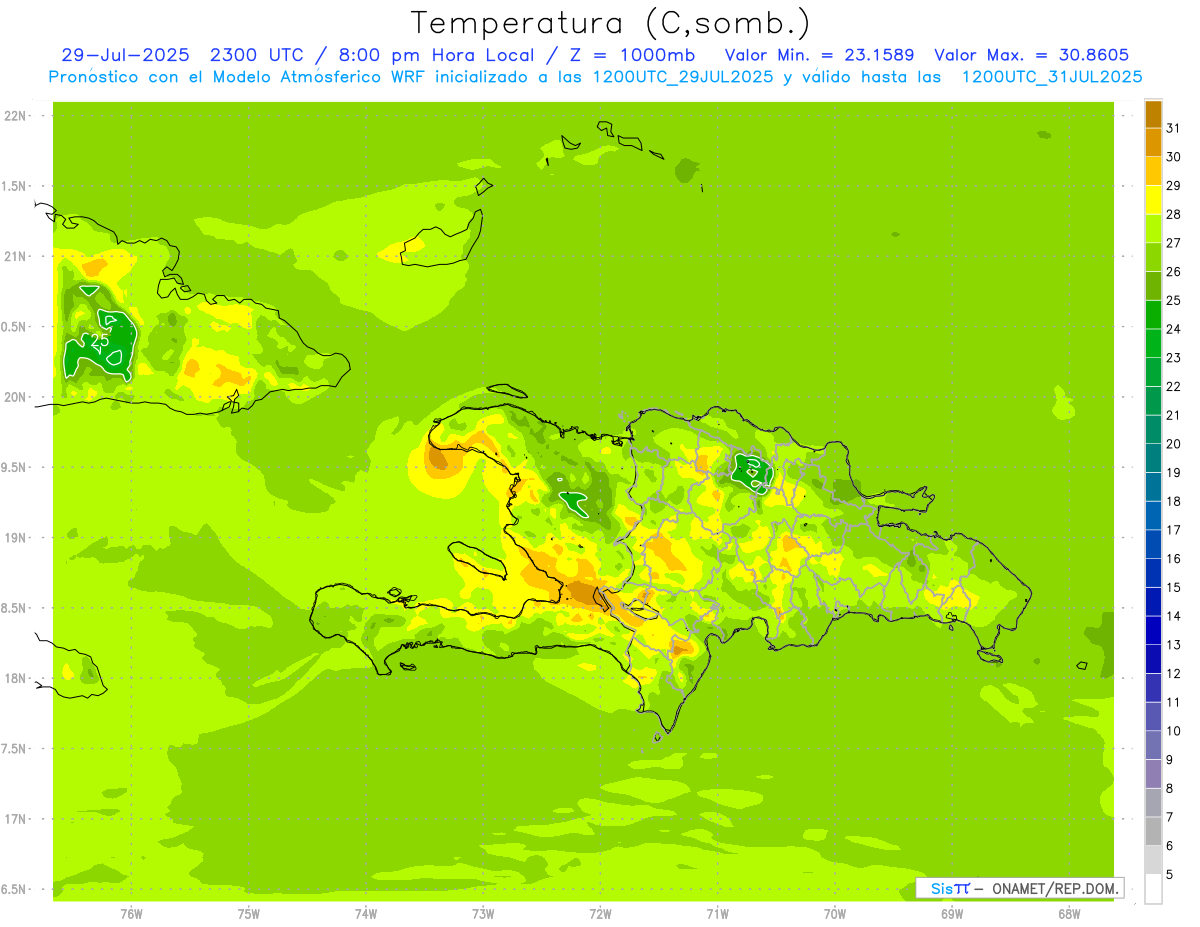Click the '72W' longitude axis label

click(600, 913)
